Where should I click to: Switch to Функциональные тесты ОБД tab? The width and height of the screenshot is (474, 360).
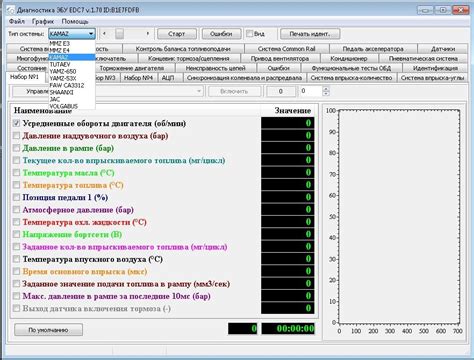pos(351,68)
